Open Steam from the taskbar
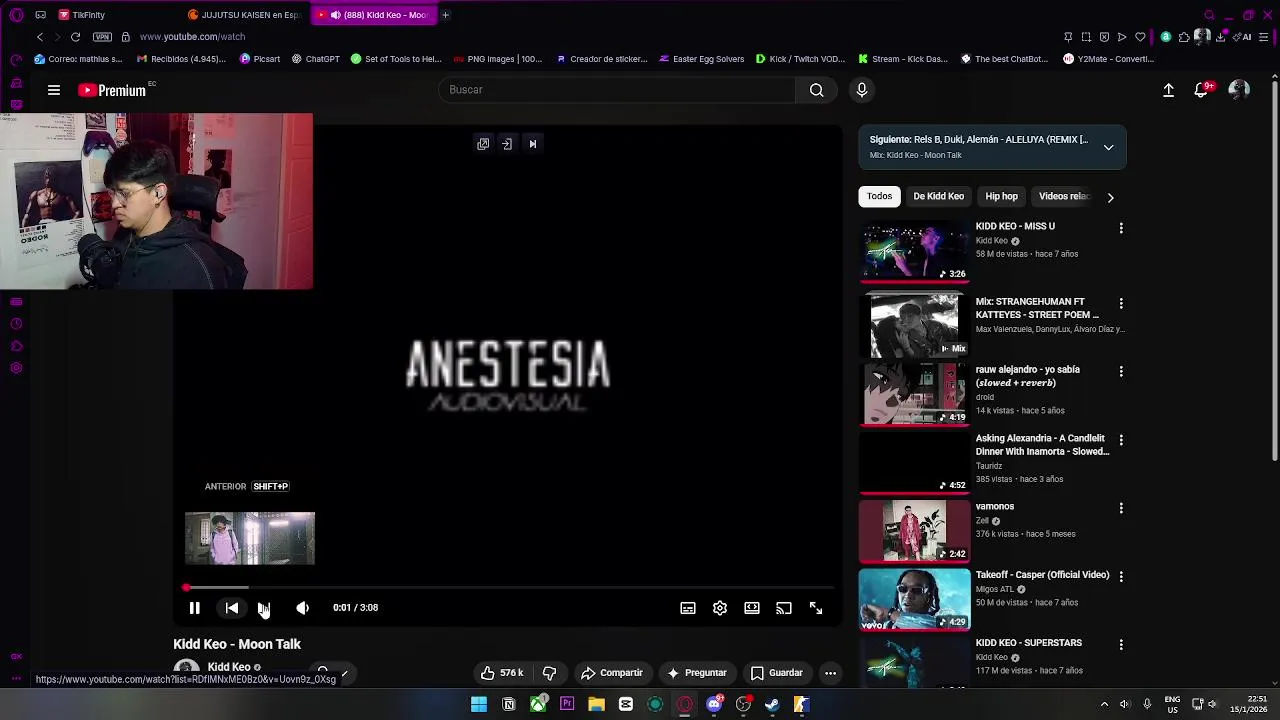Viewport: 1280px width, 720px height. tap(772, 705)
